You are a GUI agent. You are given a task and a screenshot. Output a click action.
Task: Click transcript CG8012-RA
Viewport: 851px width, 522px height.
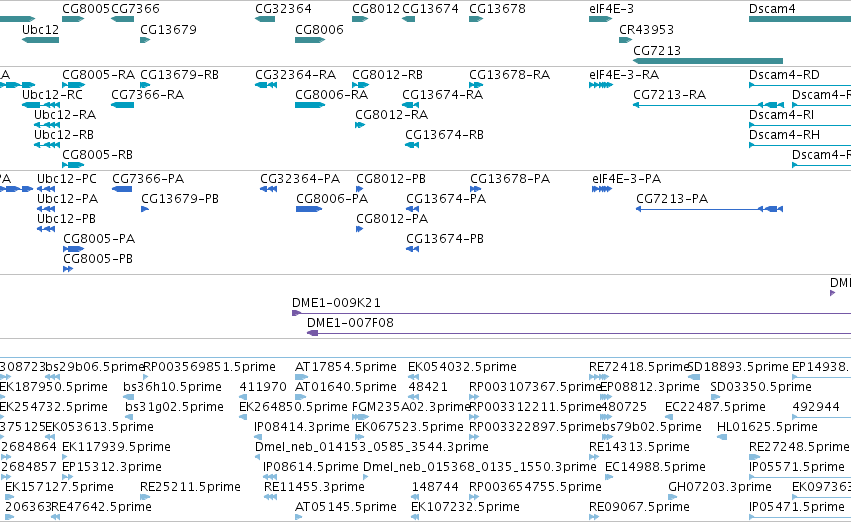point(360,125)
